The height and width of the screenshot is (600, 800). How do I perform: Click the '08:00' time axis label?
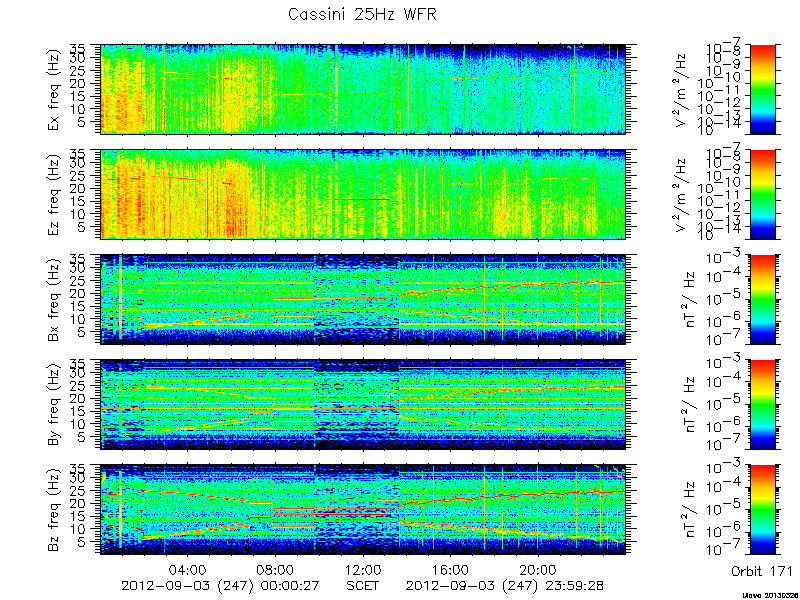tap(276, 569)
